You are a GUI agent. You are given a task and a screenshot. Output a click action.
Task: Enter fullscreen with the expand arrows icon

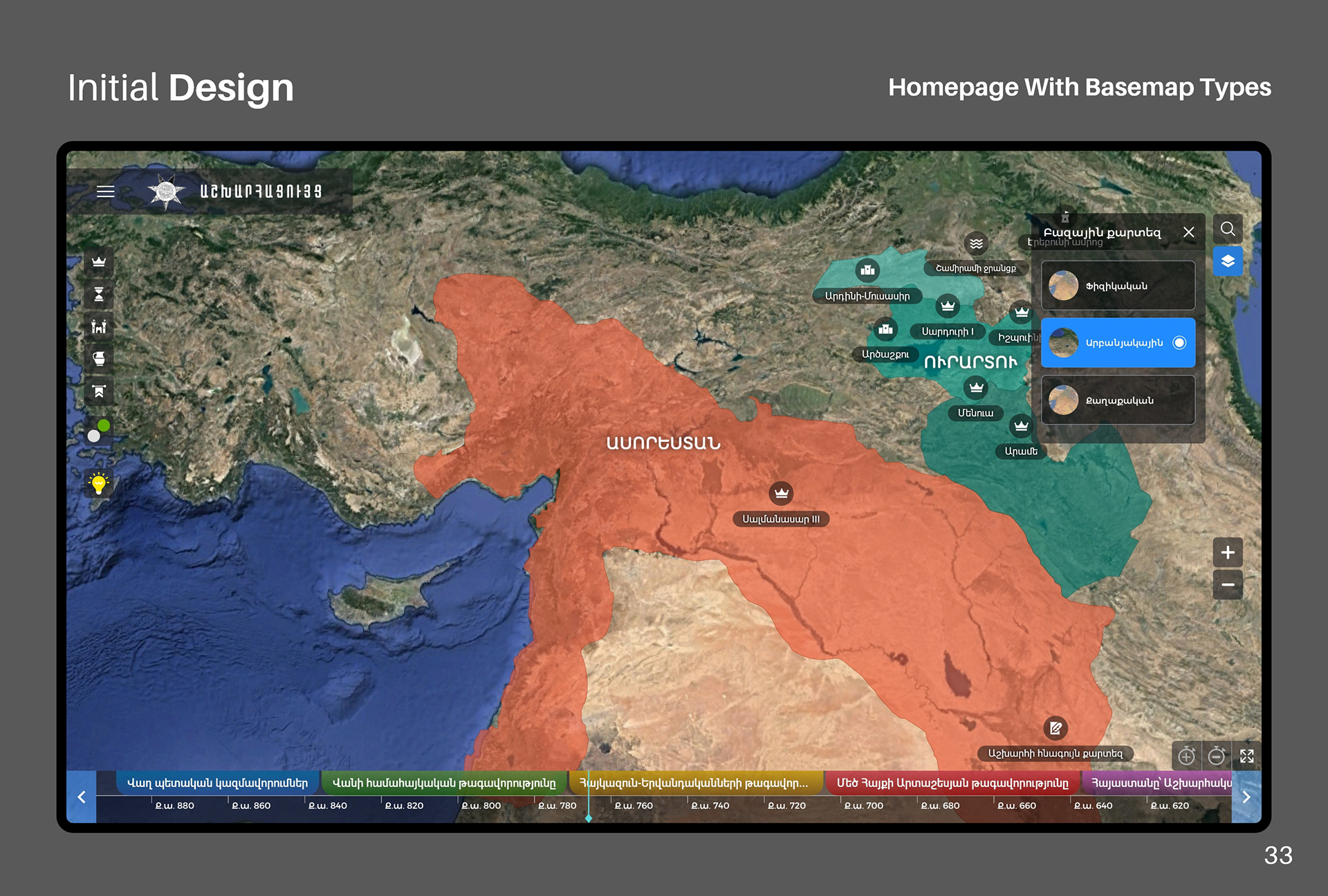pos(1246,756)
